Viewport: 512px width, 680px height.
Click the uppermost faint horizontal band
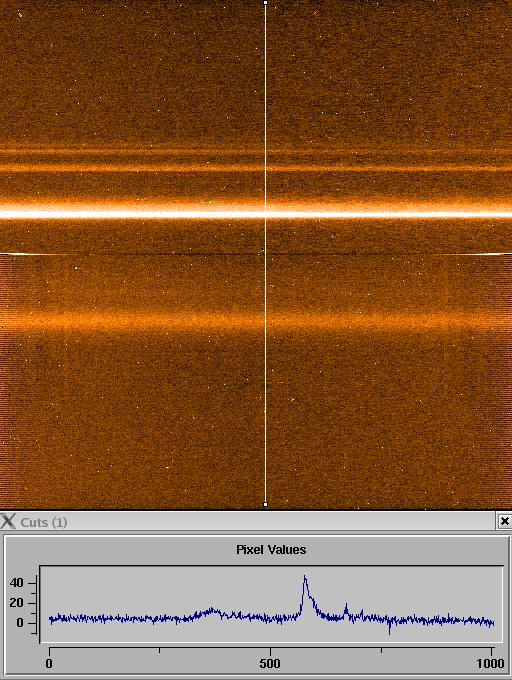(256, 152)
